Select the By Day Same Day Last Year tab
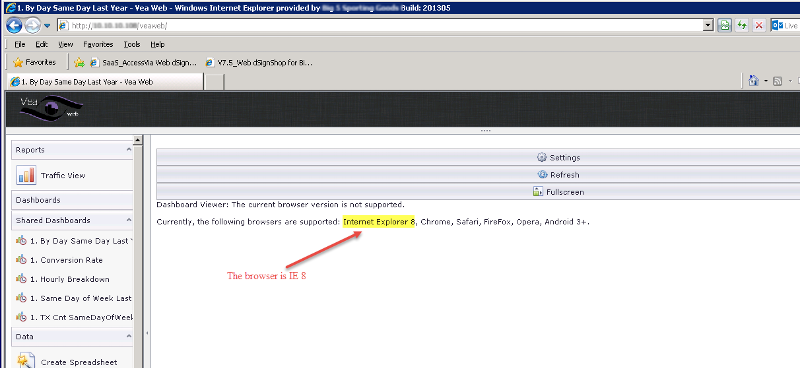Viewport: 800px width, 368px height. (x=105, y=82)
